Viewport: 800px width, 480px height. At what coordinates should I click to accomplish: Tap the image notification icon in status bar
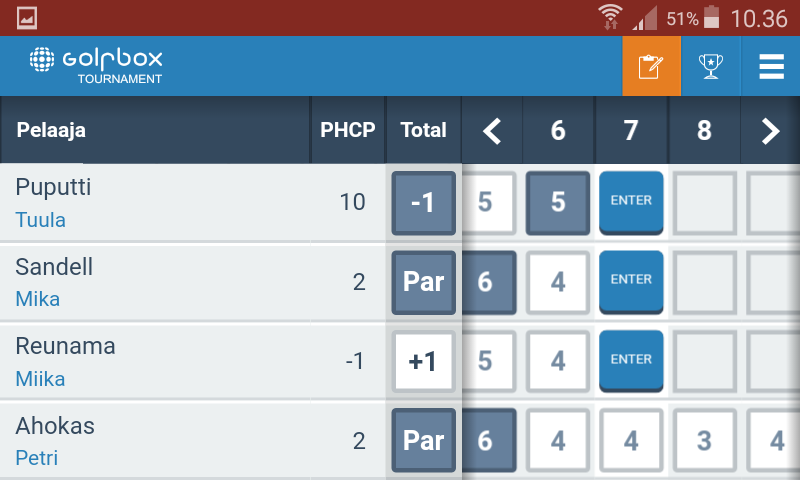tap(27, 18)
